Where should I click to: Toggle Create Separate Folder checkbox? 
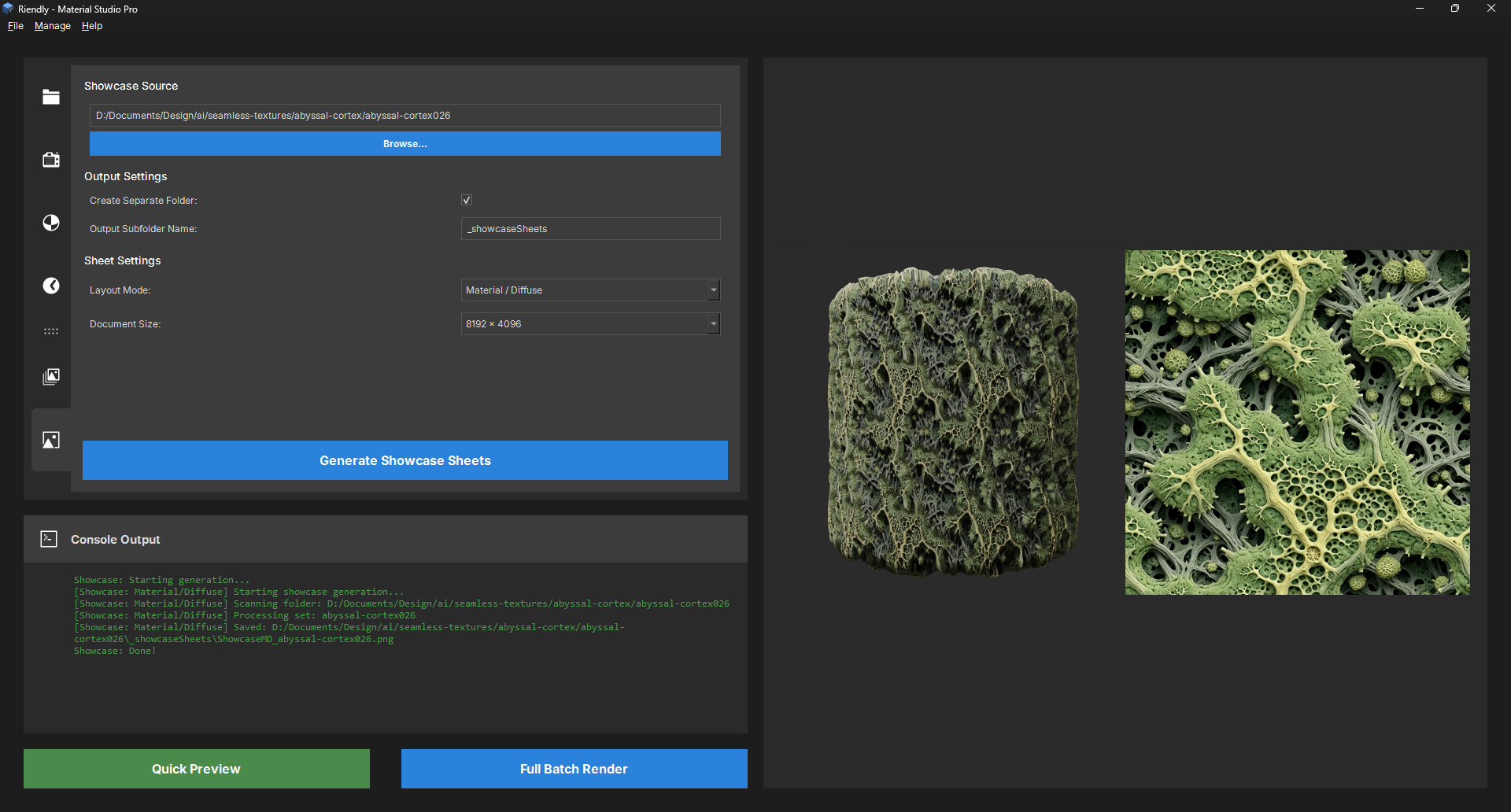(x=467, y=200)
